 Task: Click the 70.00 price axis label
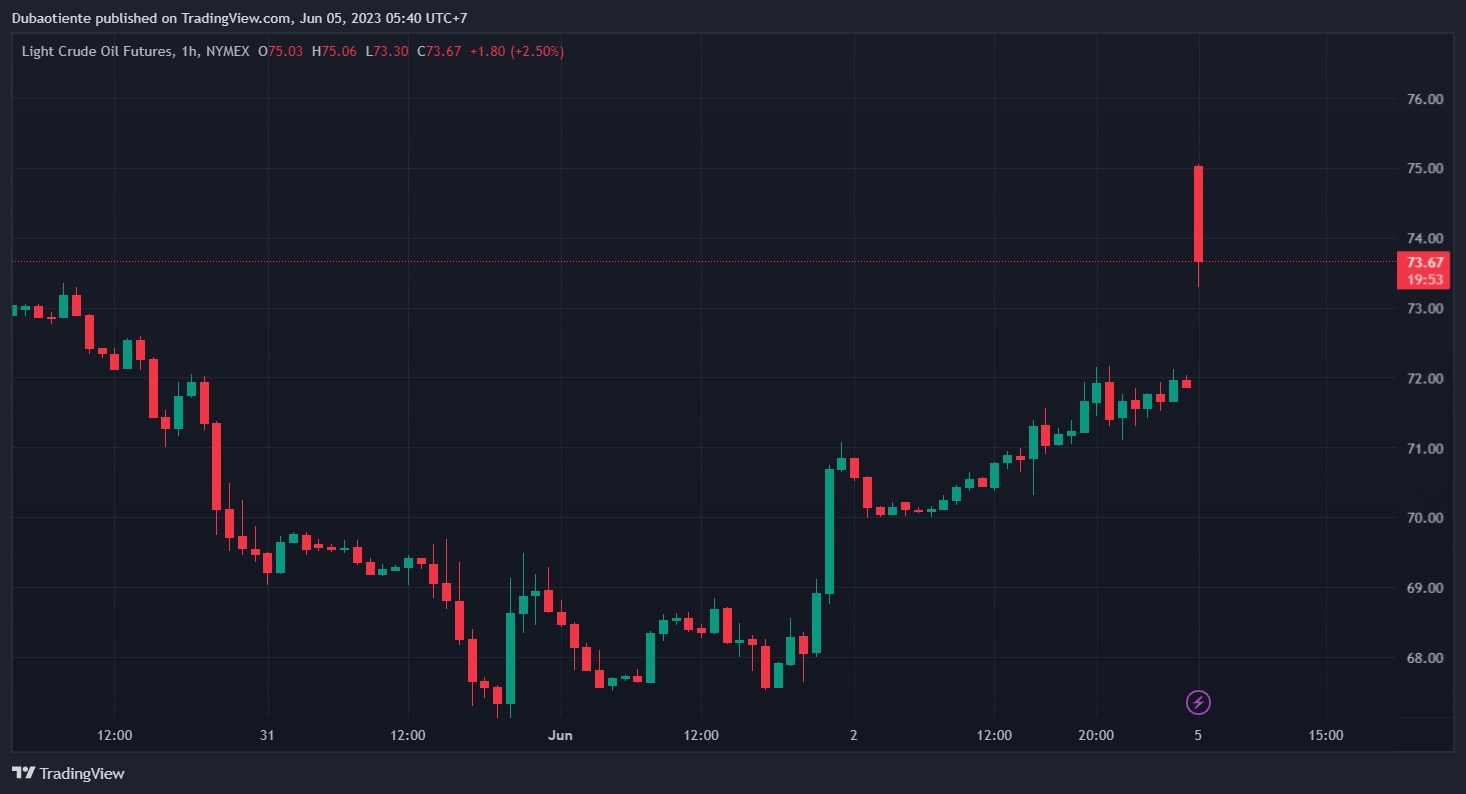(1424, 518)
